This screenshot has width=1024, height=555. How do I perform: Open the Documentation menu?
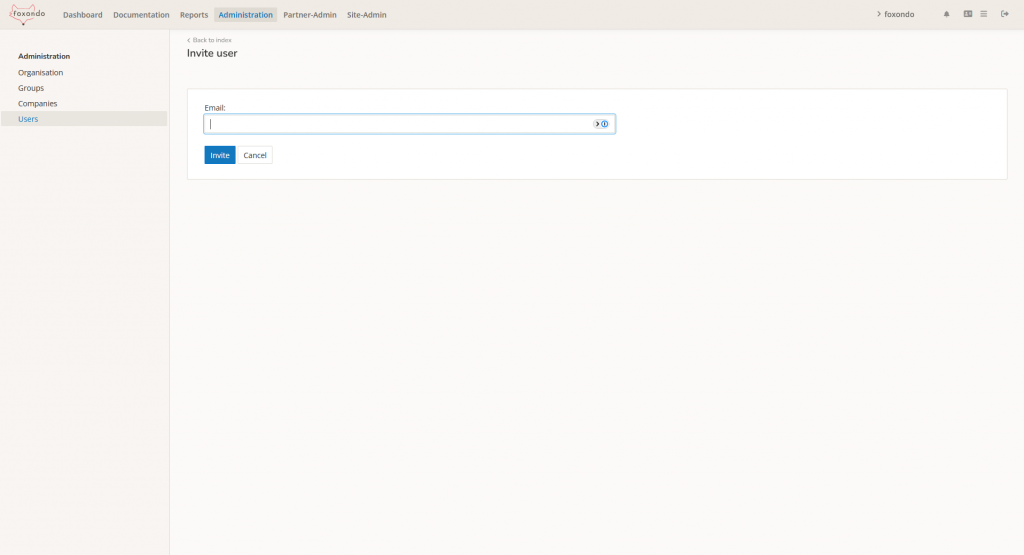[x=141, y=14]
